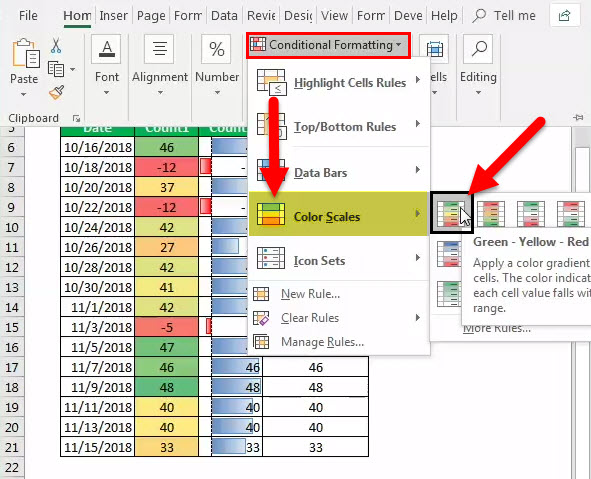Select red cell with value -5
The height and width of the screenshot is (479, 591).
(x=167, y=327)
